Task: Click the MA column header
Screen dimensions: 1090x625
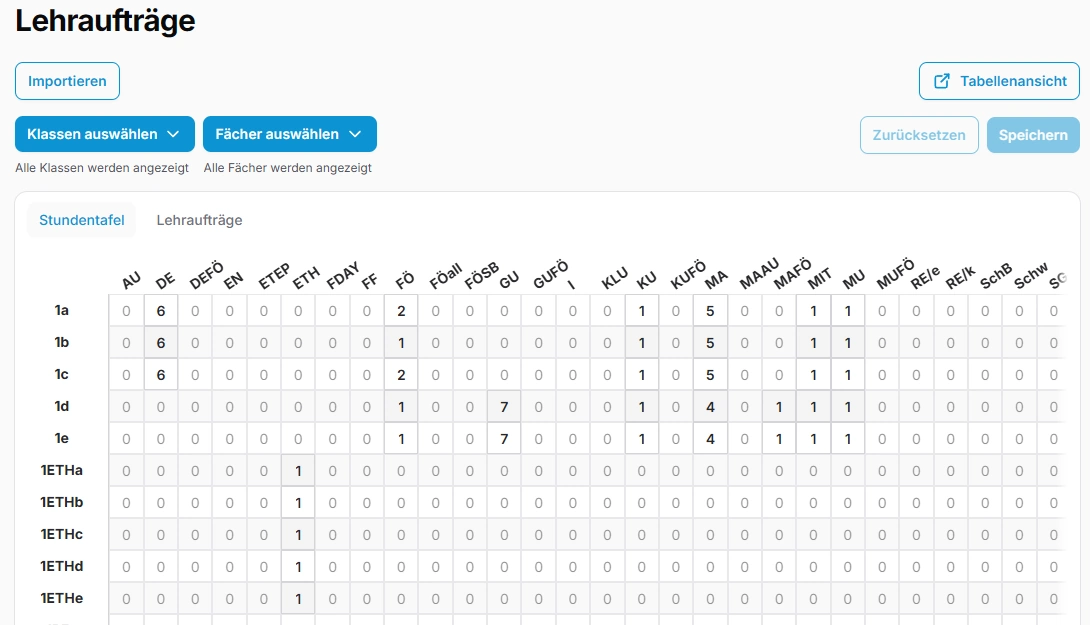Action: tap(715, 281)
